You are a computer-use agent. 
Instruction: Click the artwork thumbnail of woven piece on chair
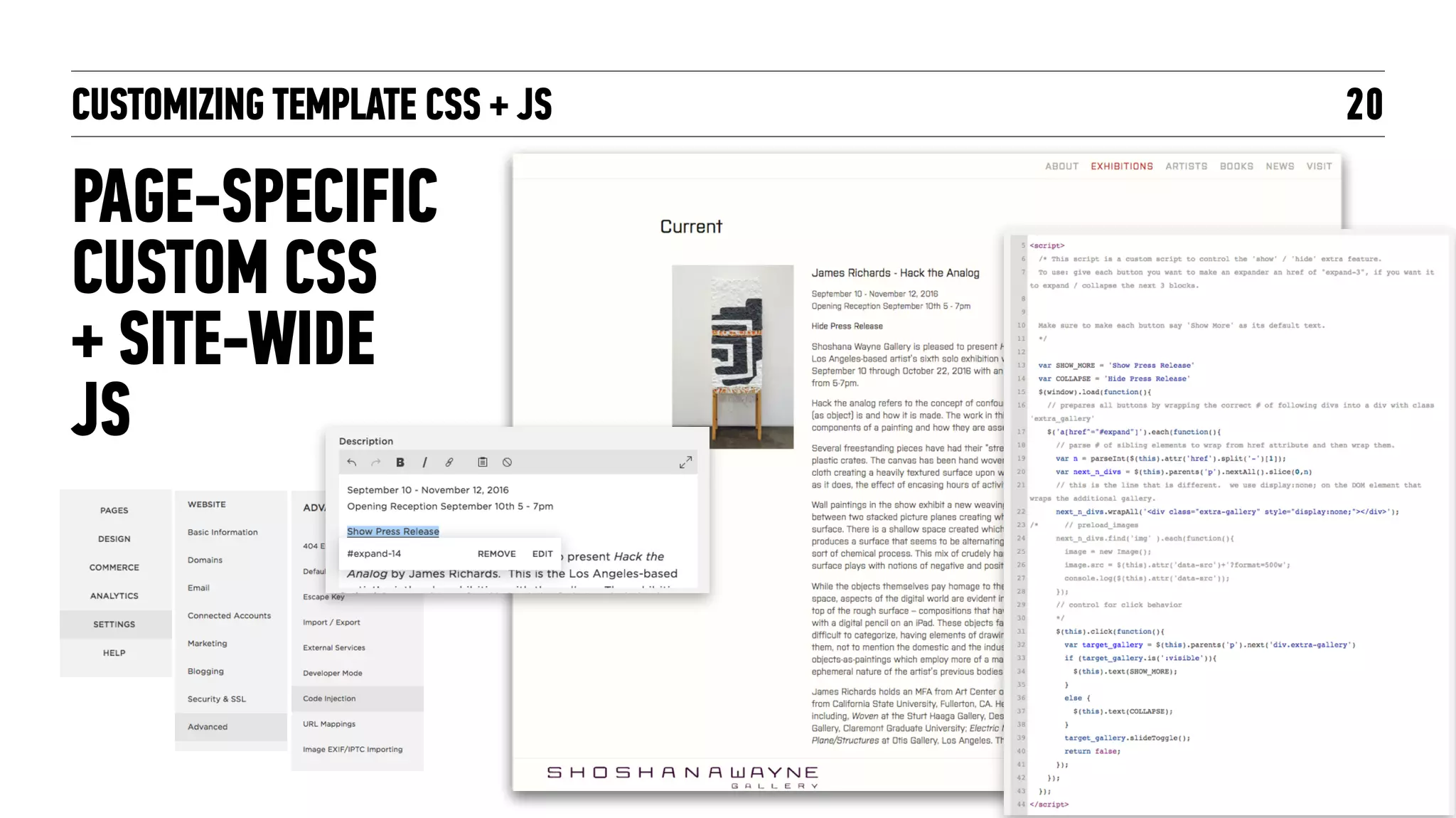click(733, 357)
